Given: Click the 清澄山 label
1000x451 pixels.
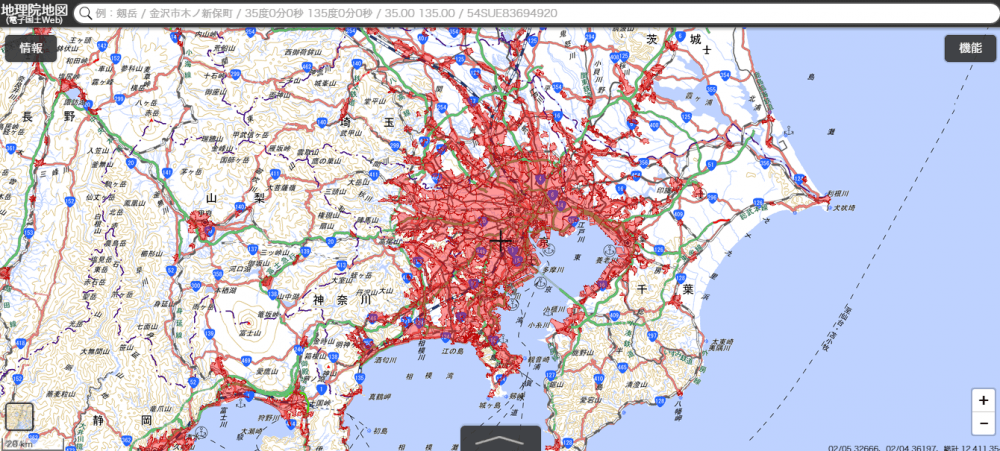Looking at the screenshot, I should 636,385.
